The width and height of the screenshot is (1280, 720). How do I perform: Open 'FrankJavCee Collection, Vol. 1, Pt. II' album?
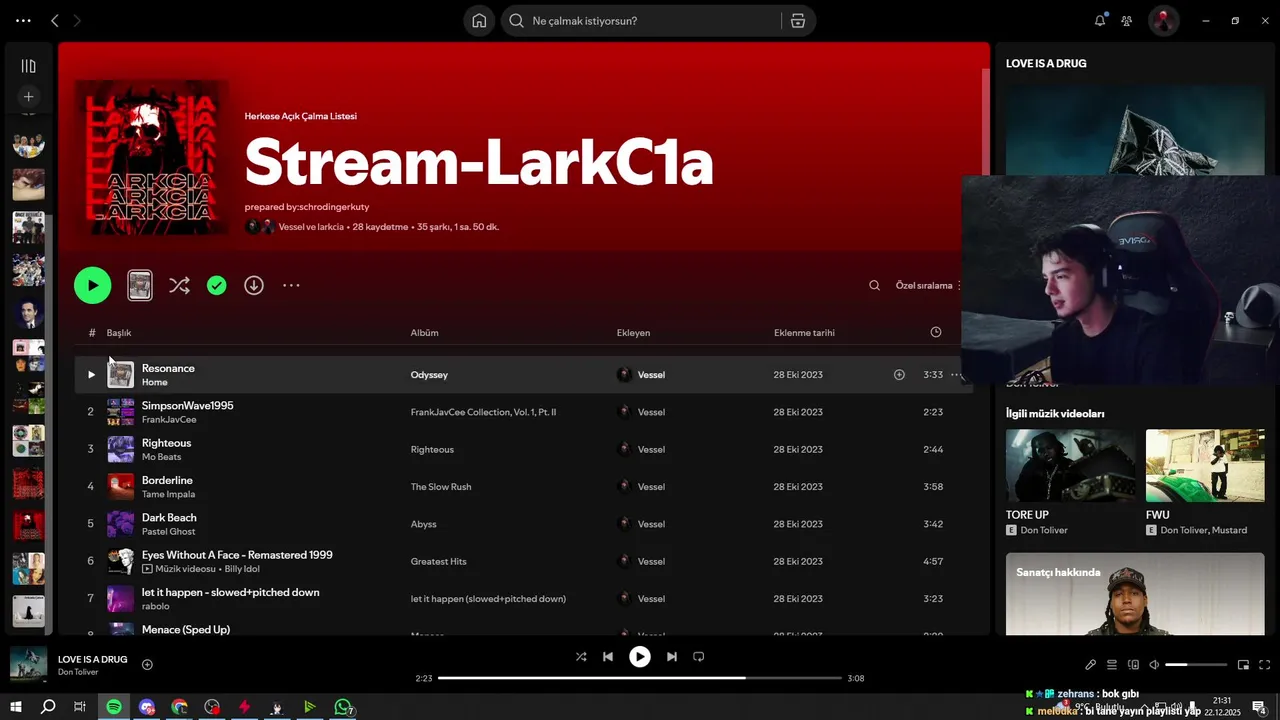pyautogui.click(x=483, y=412)
